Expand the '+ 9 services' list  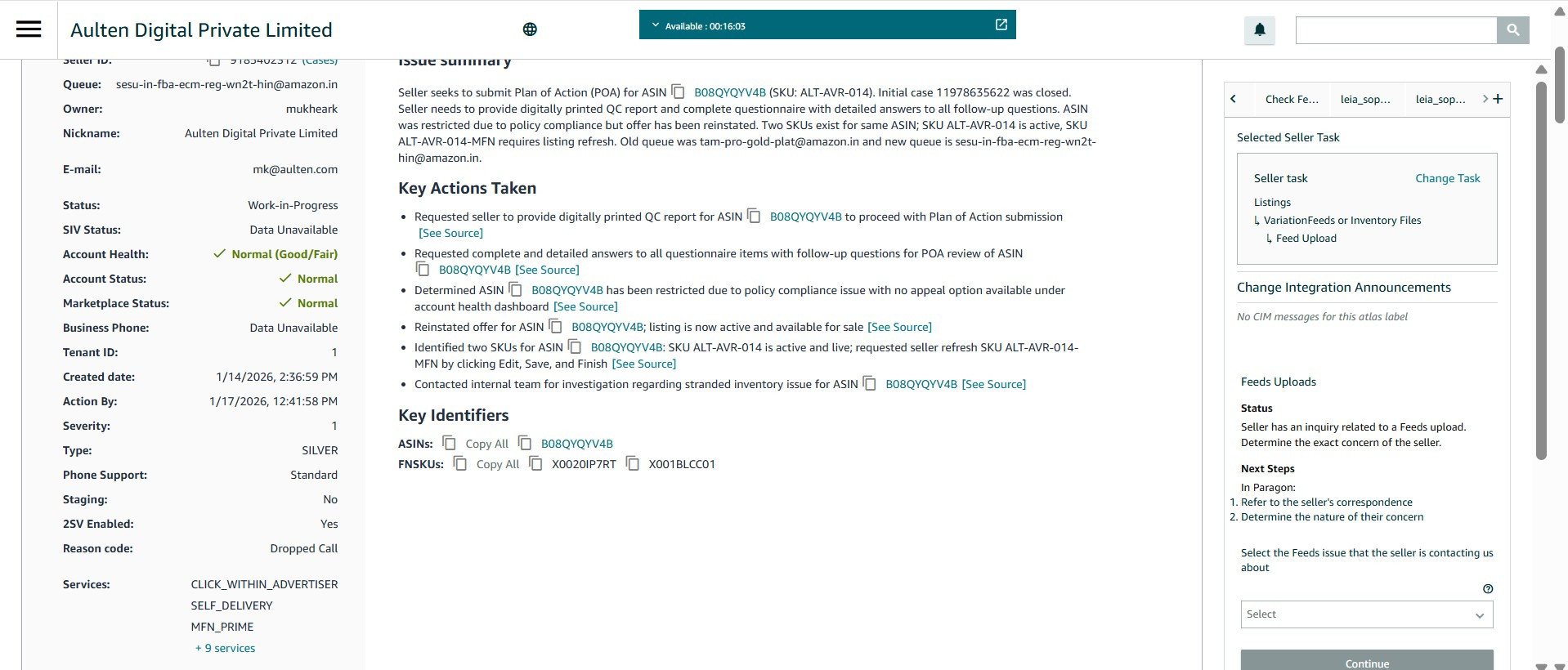pyautogui.click(x=225, y=648)
